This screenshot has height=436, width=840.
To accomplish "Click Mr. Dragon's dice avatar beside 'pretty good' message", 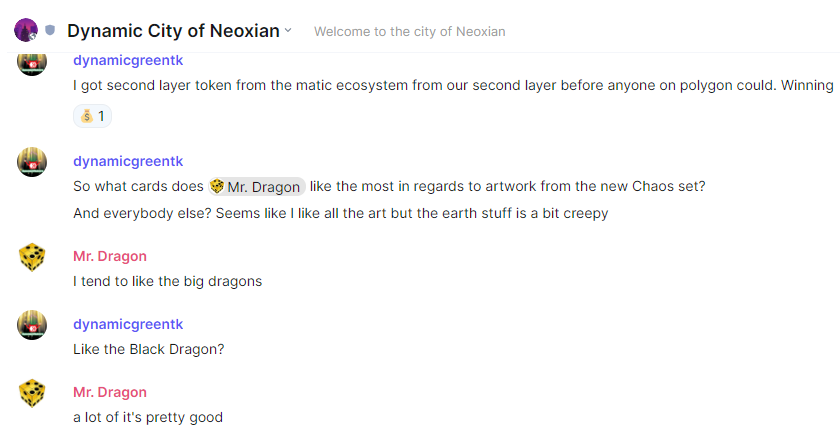I will point(32,393).
